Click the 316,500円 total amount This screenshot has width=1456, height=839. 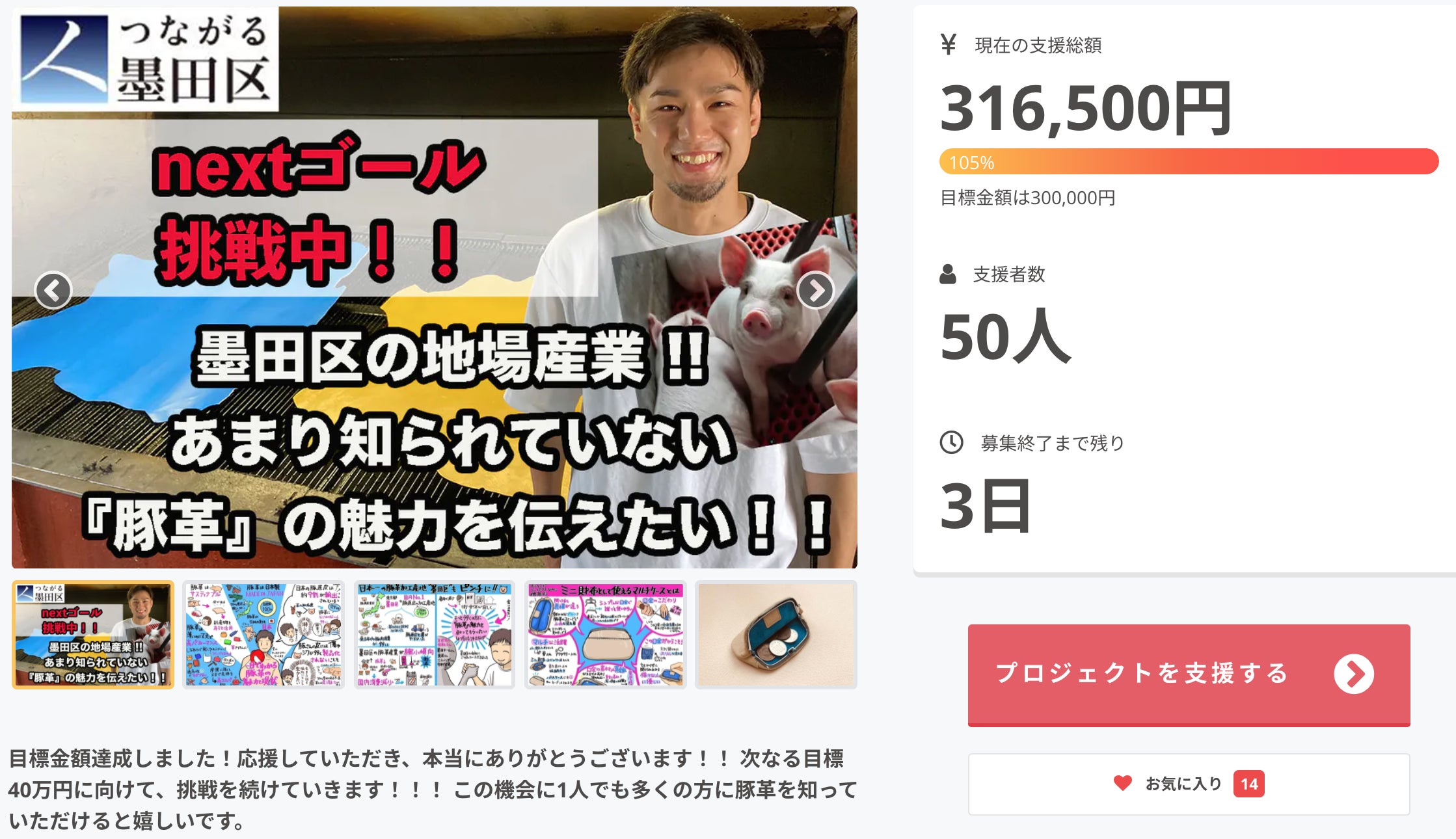(x=1085, y=109)
